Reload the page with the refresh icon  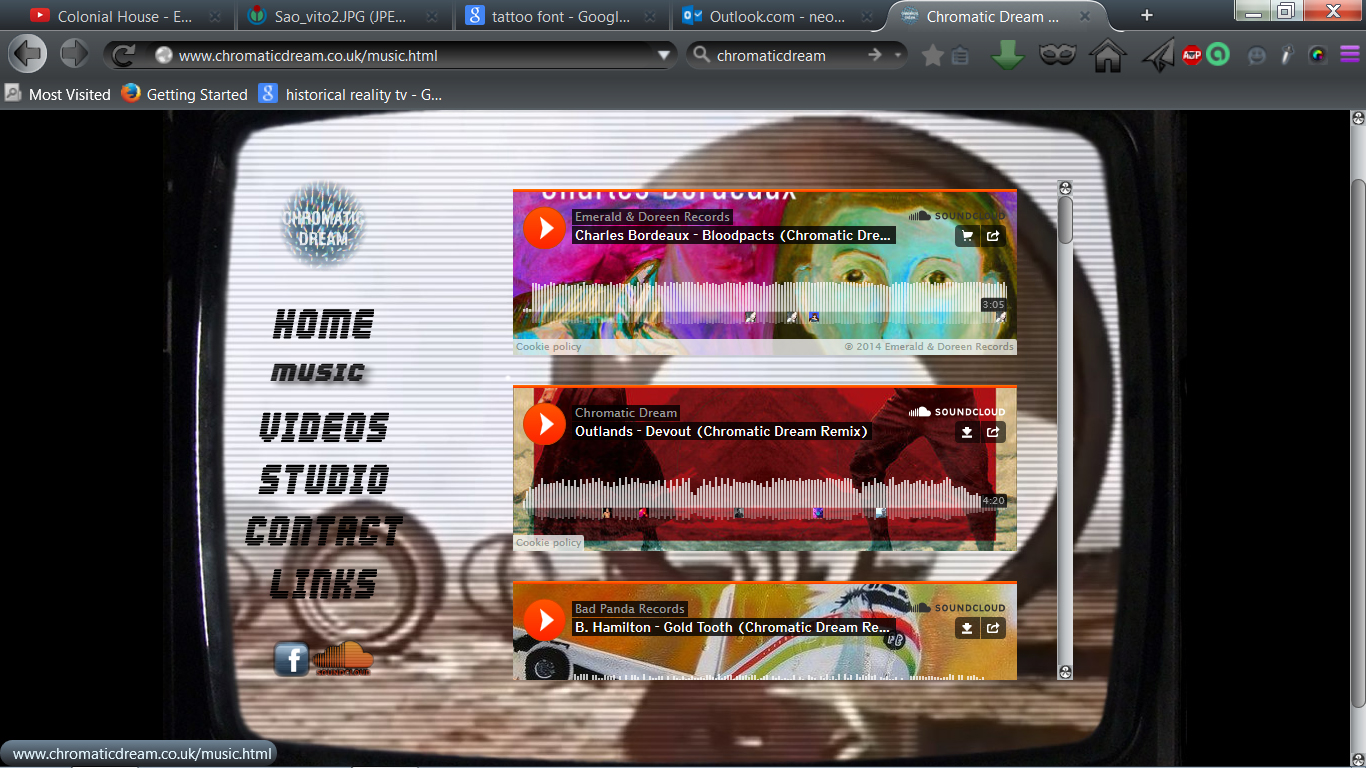pyautogui.click(x=124, y=55)
